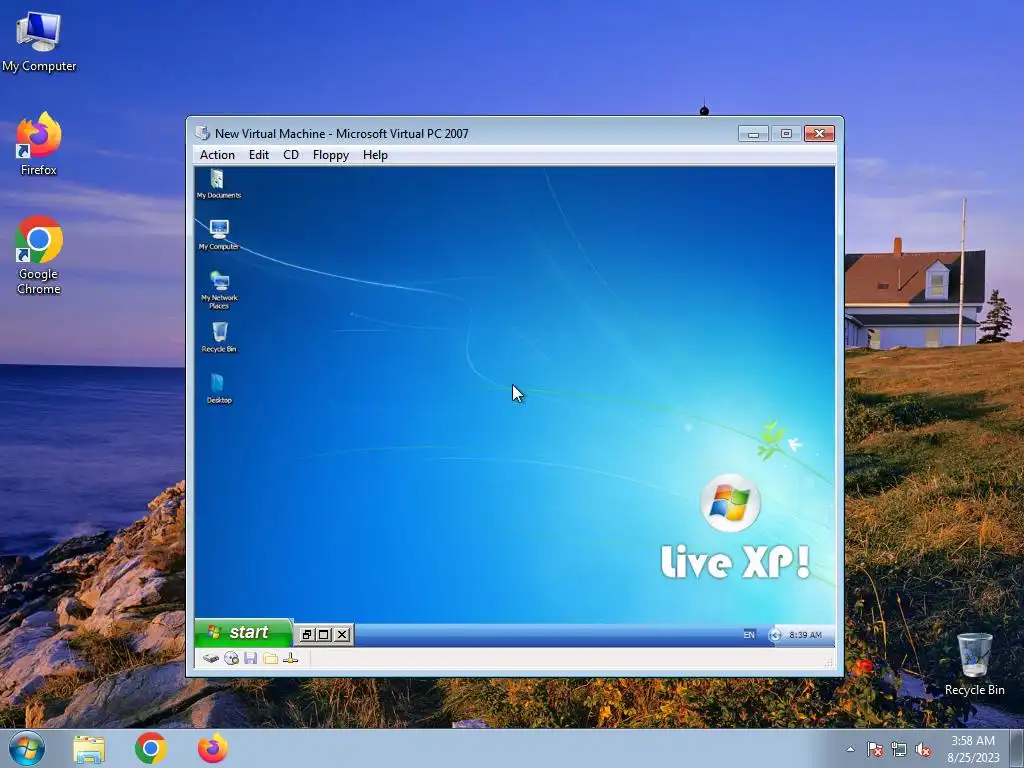The image size is (1024, 768).
Task: Open the Floppy menu in Virtual PC
Action: click(x=330, y=155)
